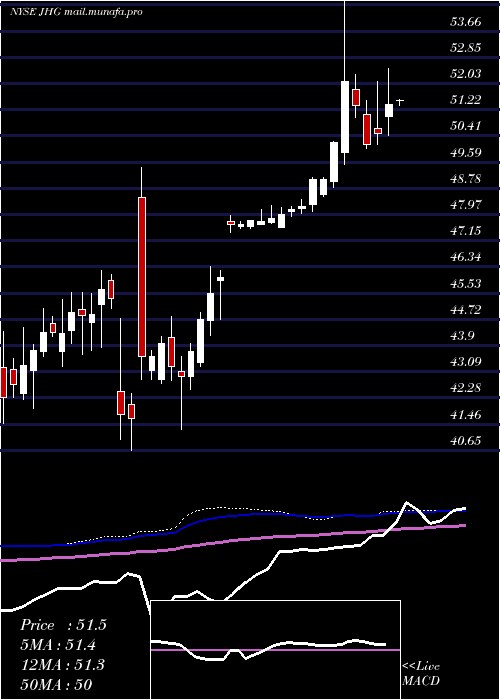Select the 43.09 price label

click(x=466, y=362)
